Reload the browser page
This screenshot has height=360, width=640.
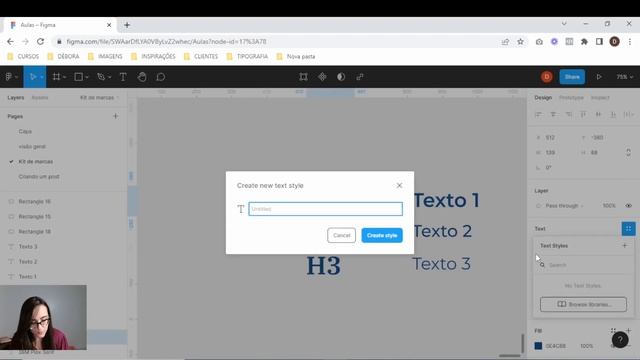click(x=40, y=42)
